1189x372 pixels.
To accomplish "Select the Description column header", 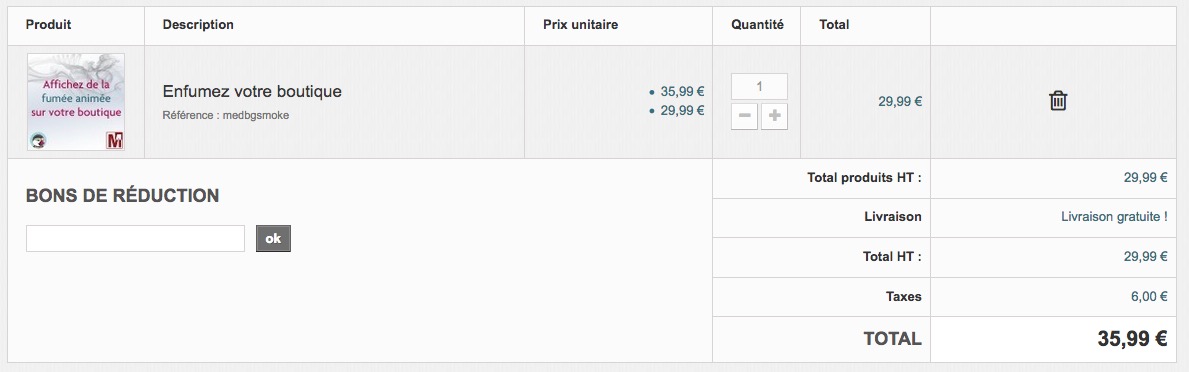I will click(x=198, y=25).
